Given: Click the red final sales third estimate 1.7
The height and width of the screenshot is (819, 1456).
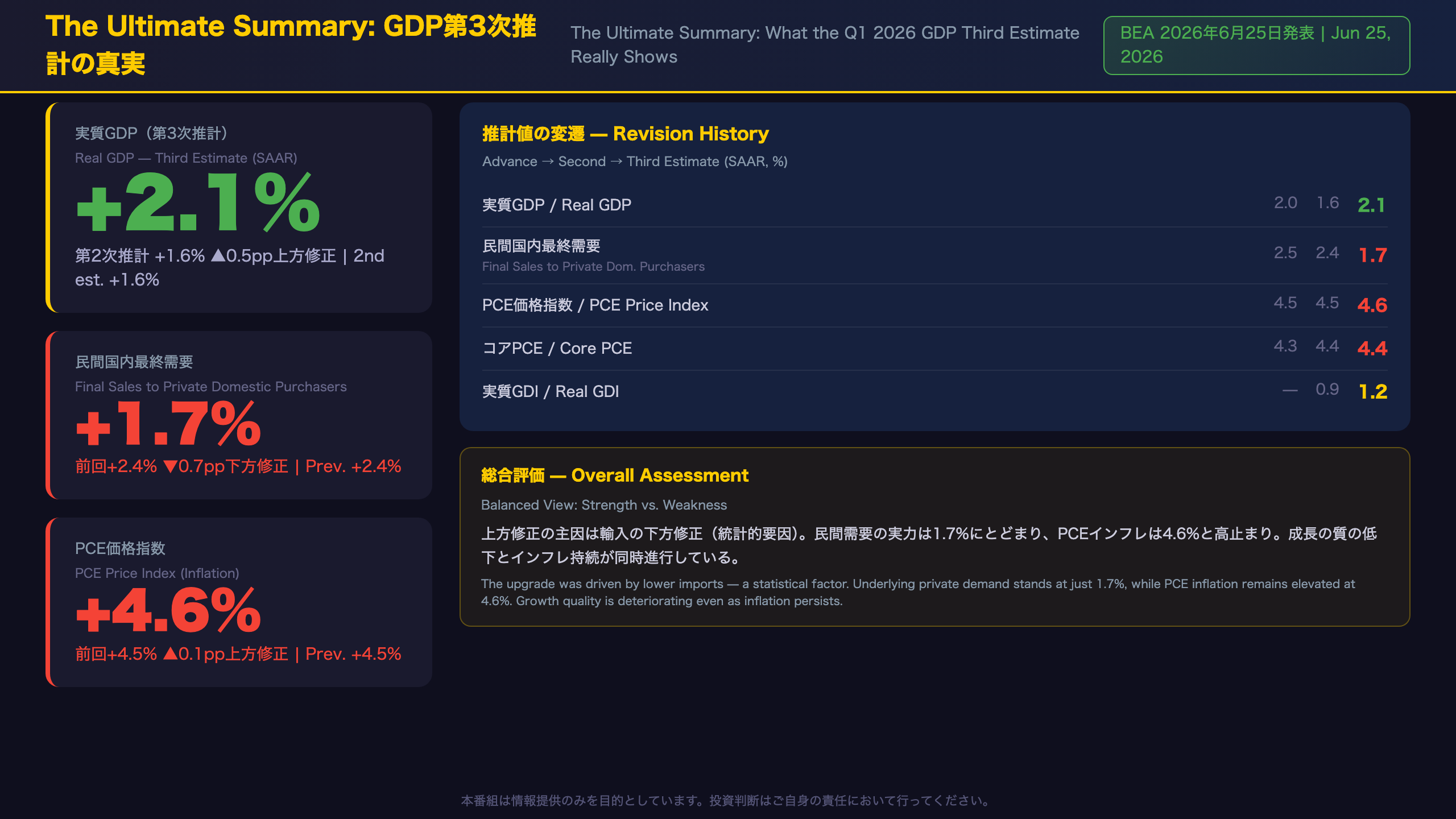Looking at the screenshot, I should pyautogui.click(x=1373, y=255).
